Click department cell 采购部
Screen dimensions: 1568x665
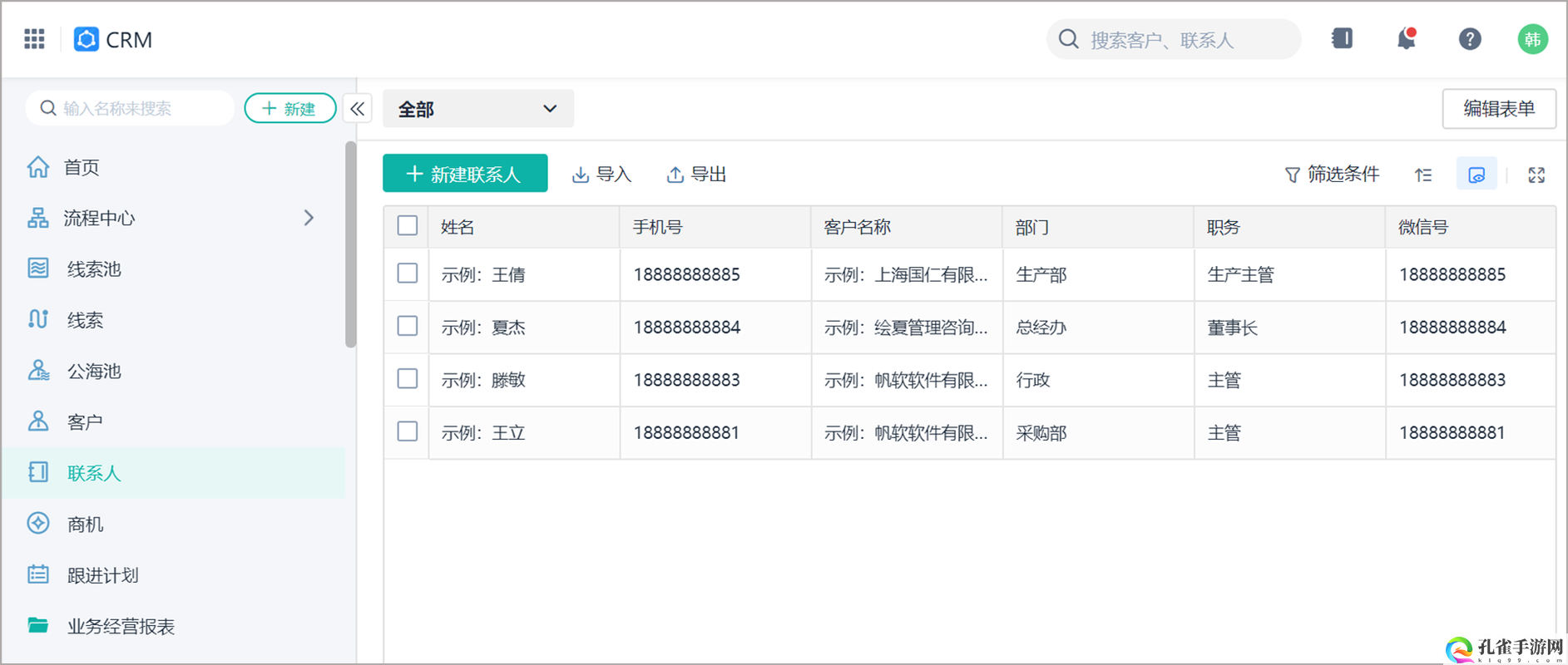click(1098, 433)
